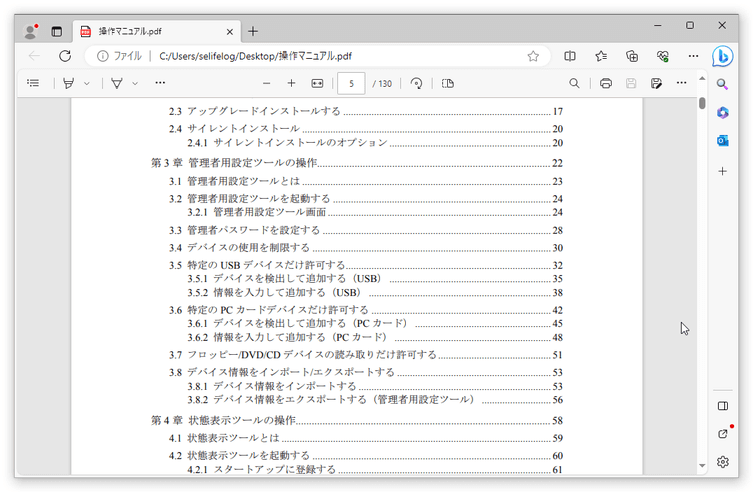Click the Save as icon in PDF toolbar
Image resolution: width=753 pixels, height=492 pixels.
pos(656,83)
